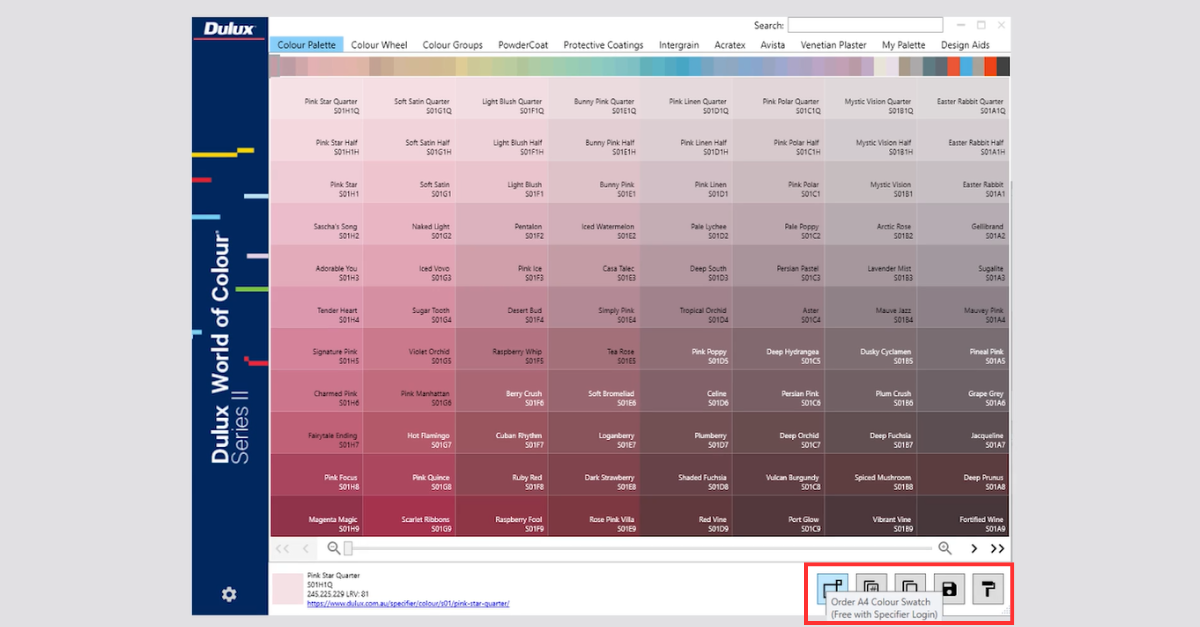Open the pink-star-quarter dulux.com.au link
Image resolution: width=1200 pixels, height=627 pixels.
coord(408,603)
